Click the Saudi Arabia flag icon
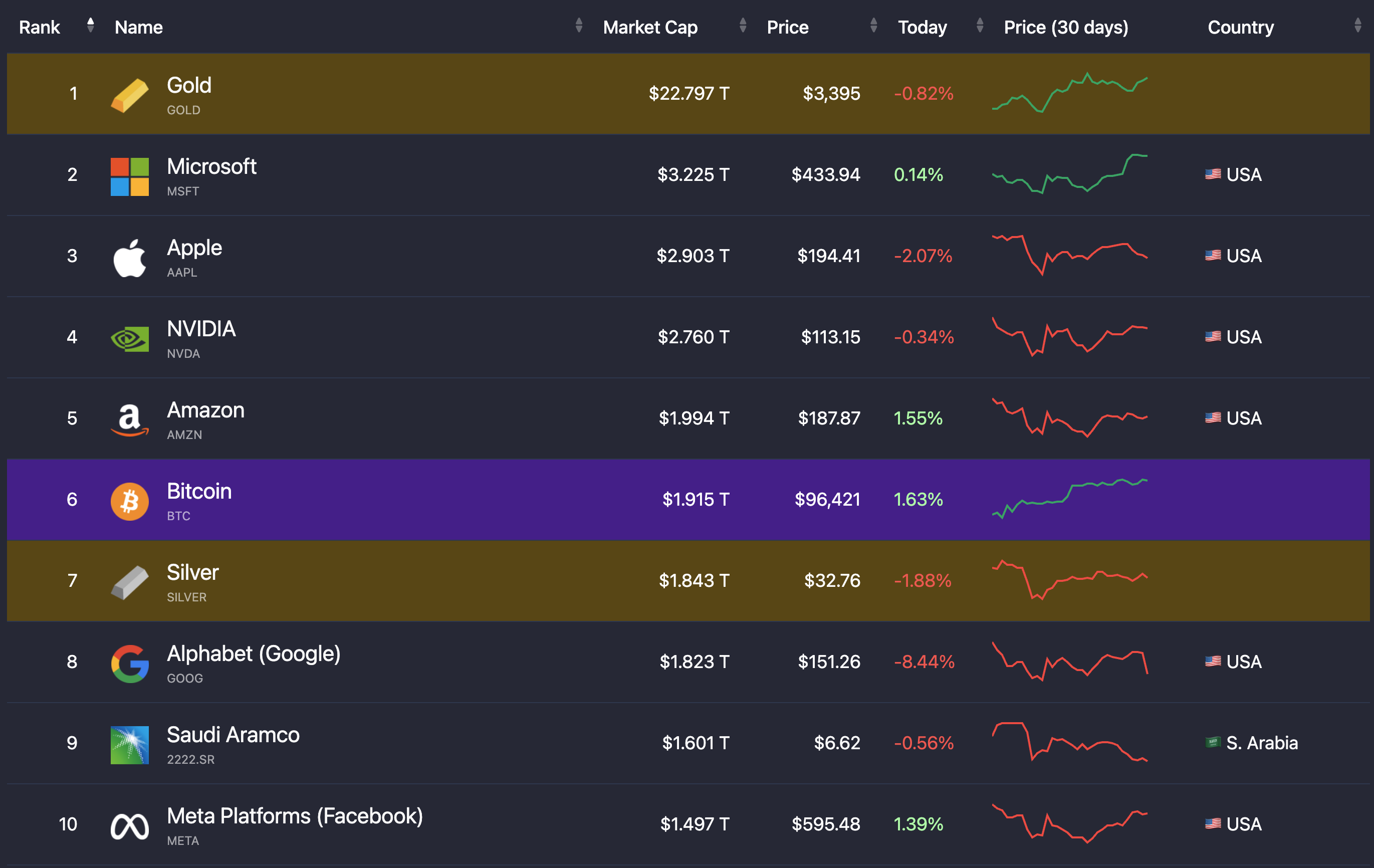 click(x=1213, y=742)
